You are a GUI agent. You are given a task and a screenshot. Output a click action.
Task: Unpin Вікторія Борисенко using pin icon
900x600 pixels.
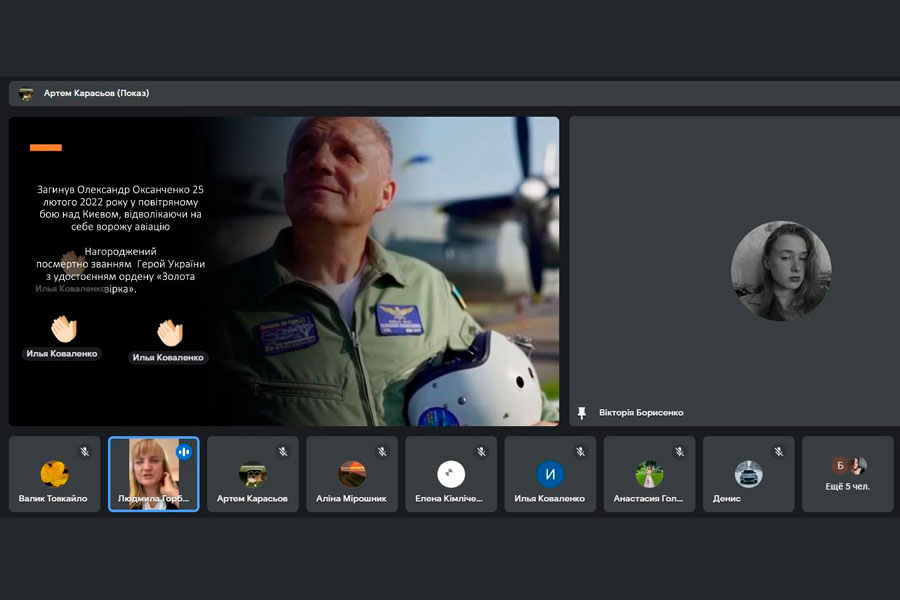[582, 413]
